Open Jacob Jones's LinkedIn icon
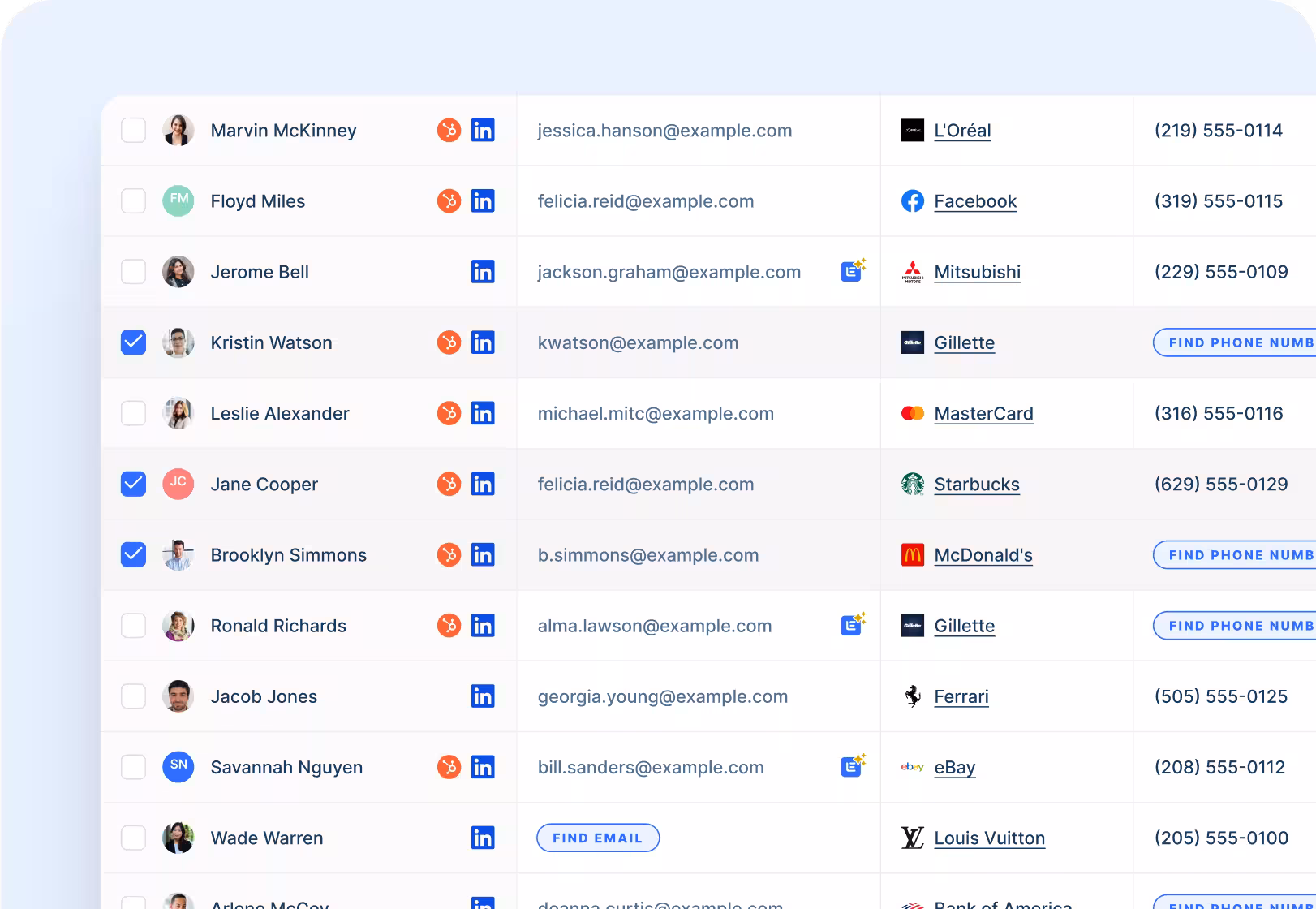This screenshot has height=909, width=1316. click(x=482, y=696)
